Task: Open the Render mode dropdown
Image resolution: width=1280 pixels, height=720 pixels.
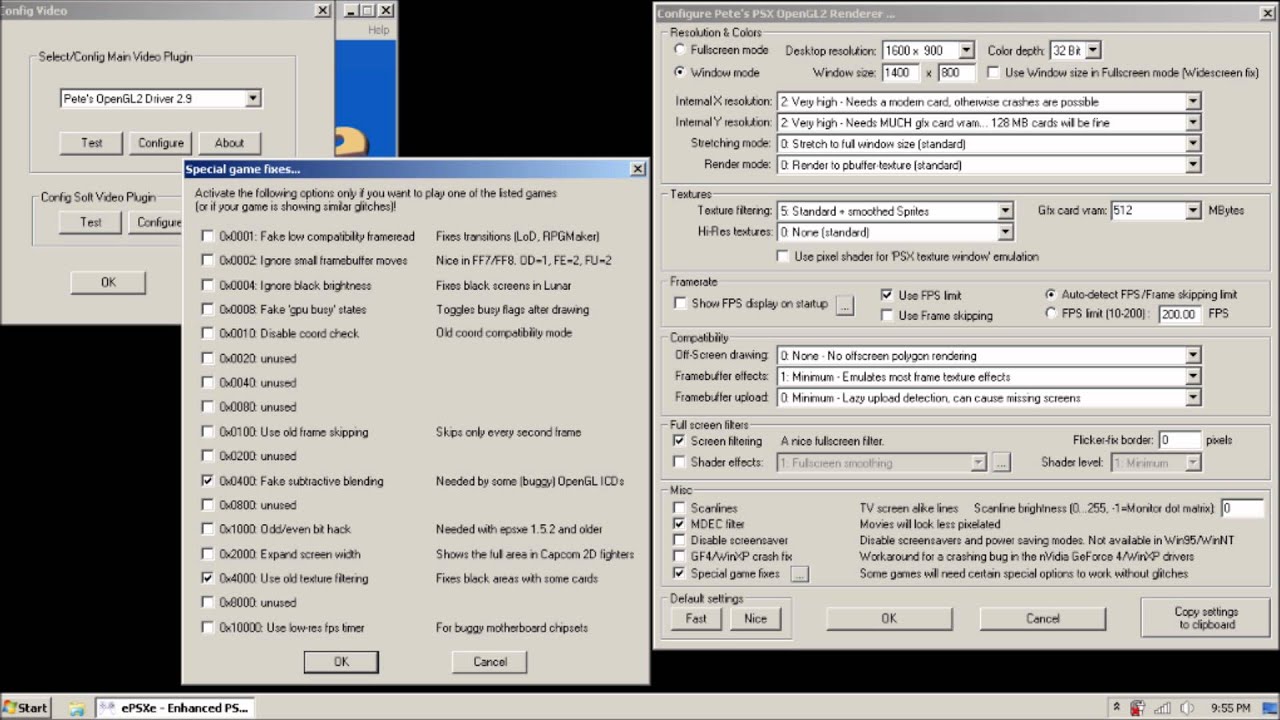Action: (1192, 165)
